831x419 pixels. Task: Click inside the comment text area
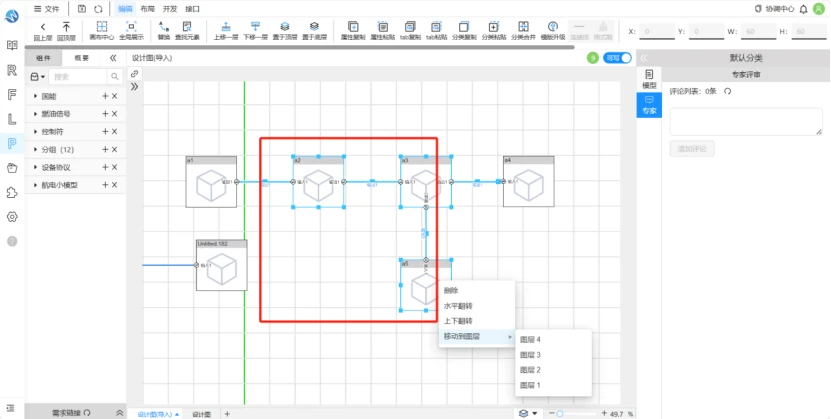click(746, 121)
